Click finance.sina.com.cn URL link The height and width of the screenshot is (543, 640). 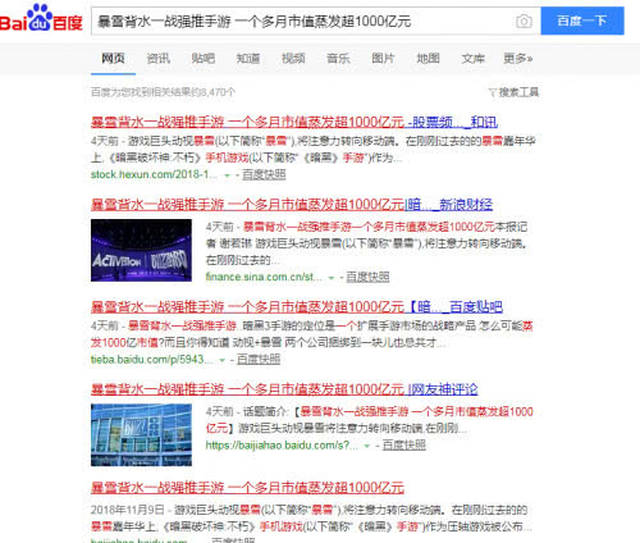263,277
